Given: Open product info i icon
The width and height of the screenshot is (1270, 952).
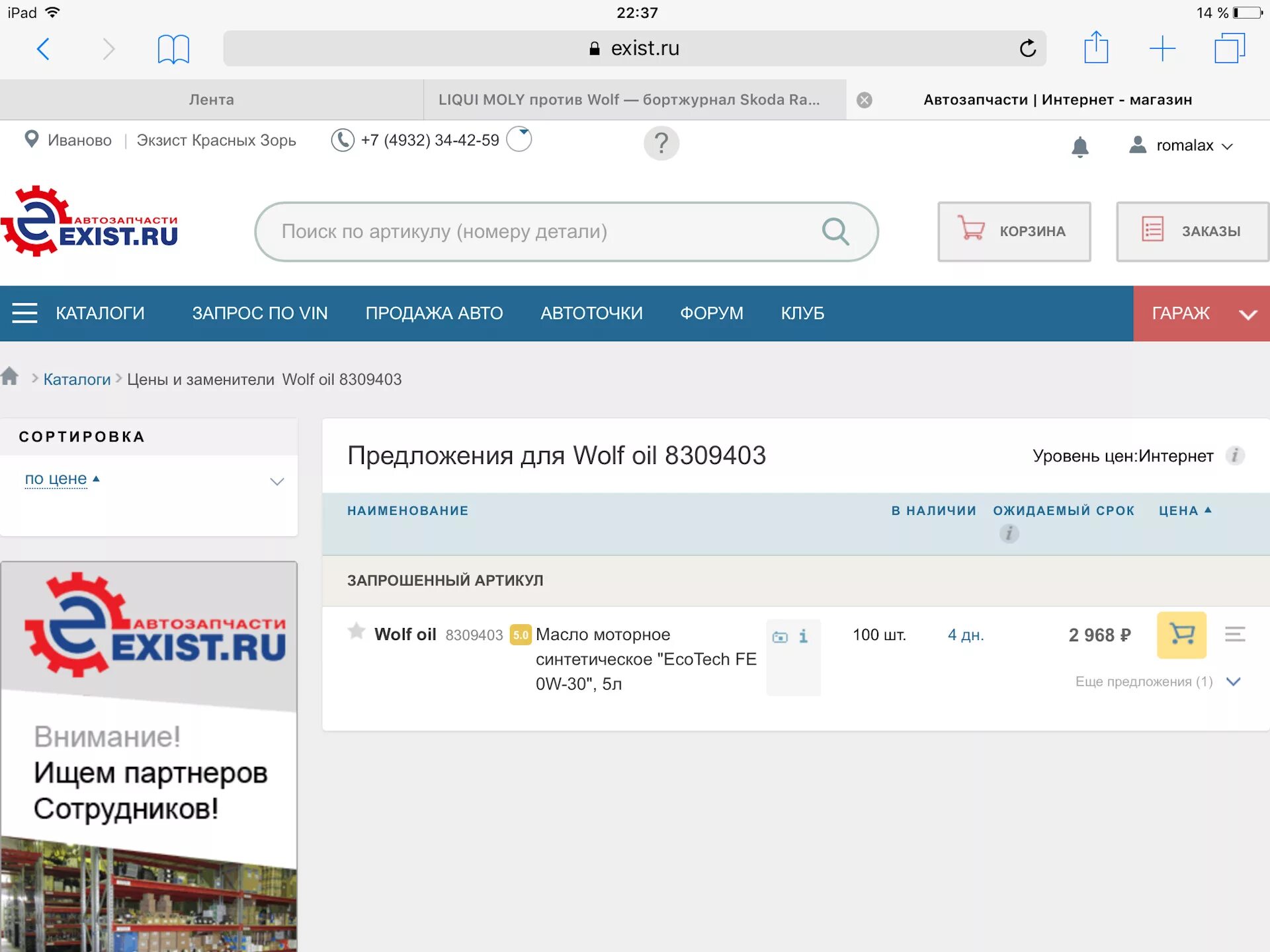Looking at the screenshot, I should point(803,636).
